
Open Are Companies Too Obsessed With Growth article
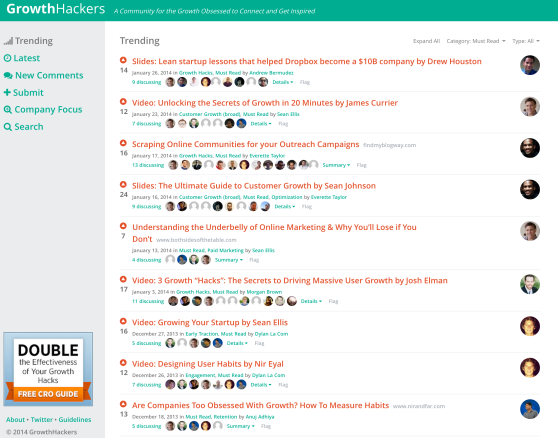point(260,406)
